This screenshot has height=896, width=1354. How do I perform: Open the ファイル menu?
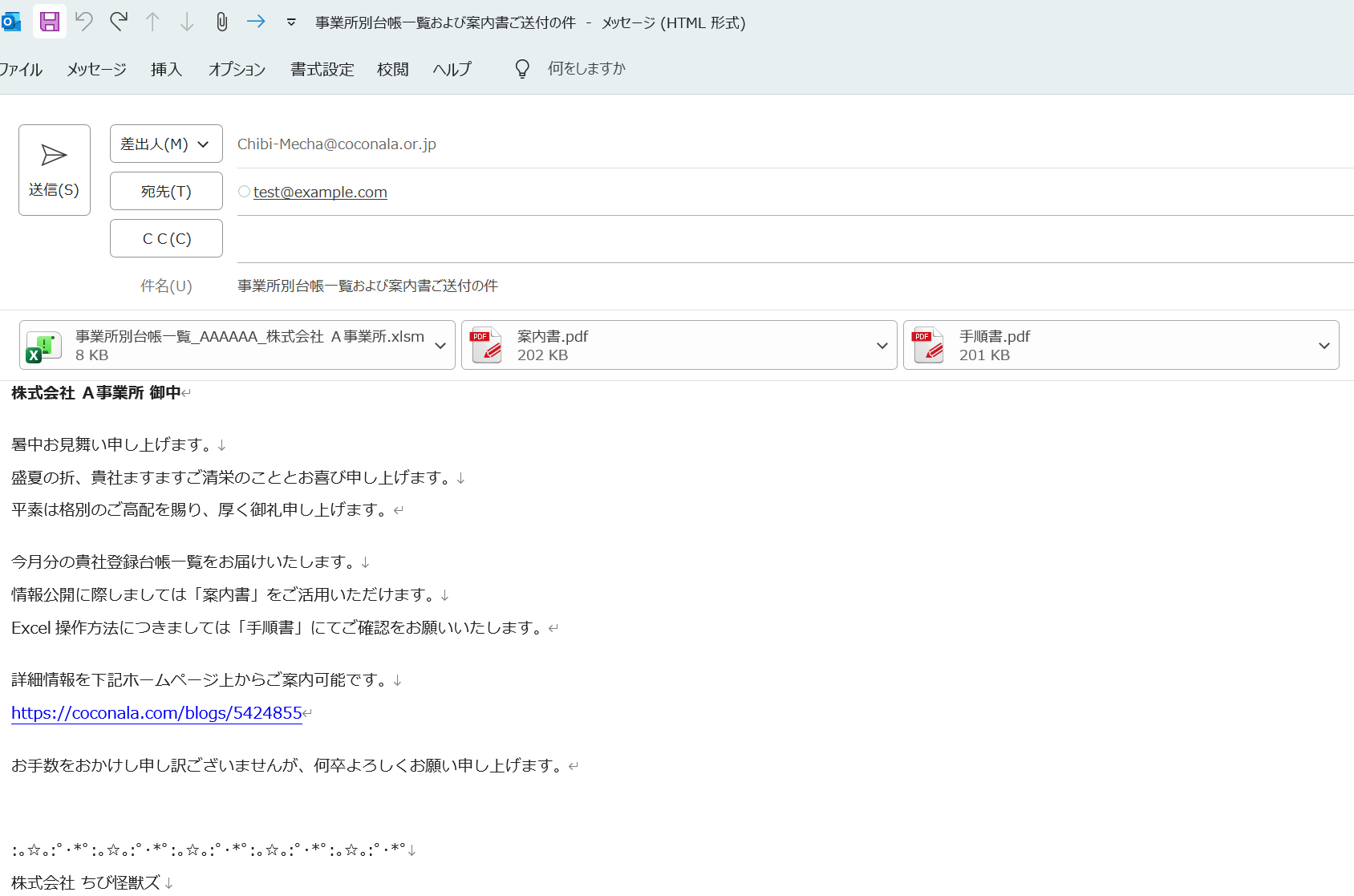(21, 70)
